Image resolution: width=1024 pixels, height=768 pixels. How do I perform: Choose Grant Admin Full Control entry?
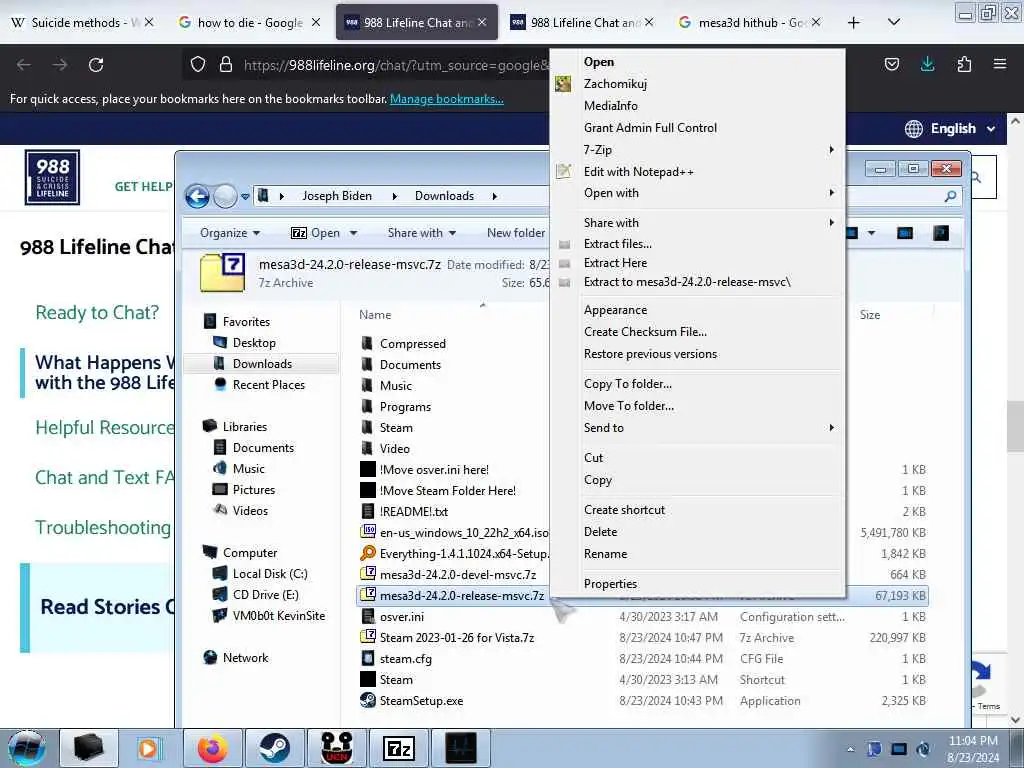[x=650, y=128]
